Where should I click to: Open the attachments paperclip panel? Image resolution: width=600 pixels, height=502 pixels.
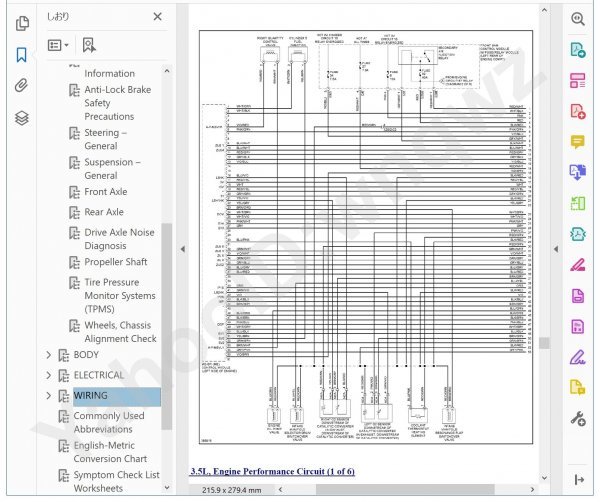click(x=22, y=85)
